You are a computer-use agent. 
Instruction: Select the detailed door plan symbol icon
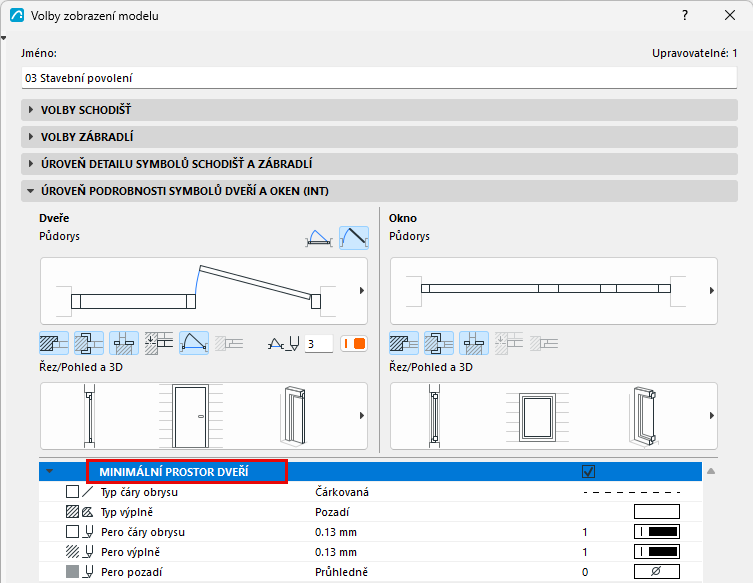point(354,238)
